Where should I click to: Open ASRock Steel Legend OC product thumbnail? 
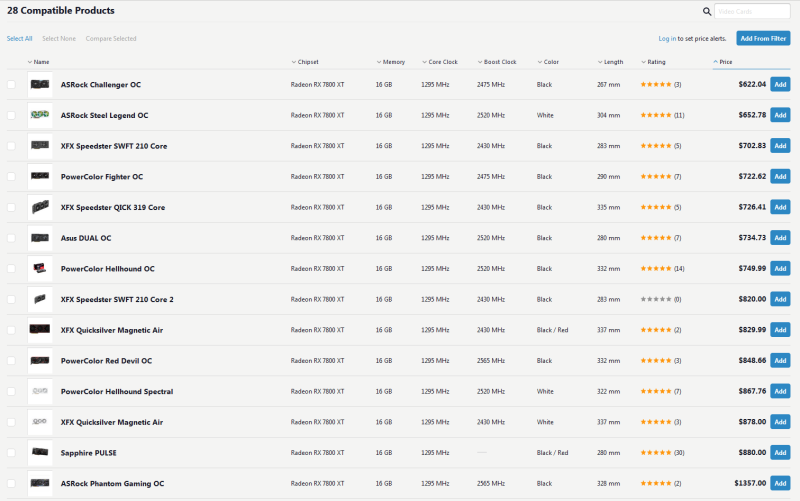40,115
